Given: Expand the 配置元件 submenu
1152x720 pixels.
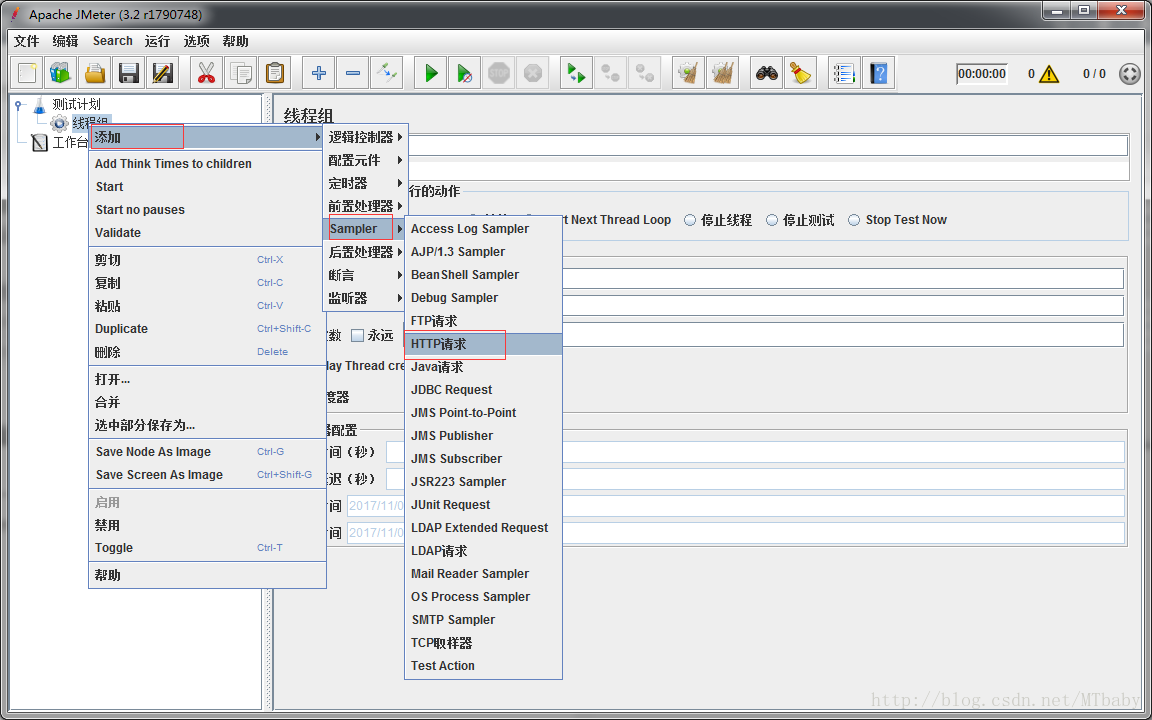Looking at the screenshot, I should (x=365, y=160).
